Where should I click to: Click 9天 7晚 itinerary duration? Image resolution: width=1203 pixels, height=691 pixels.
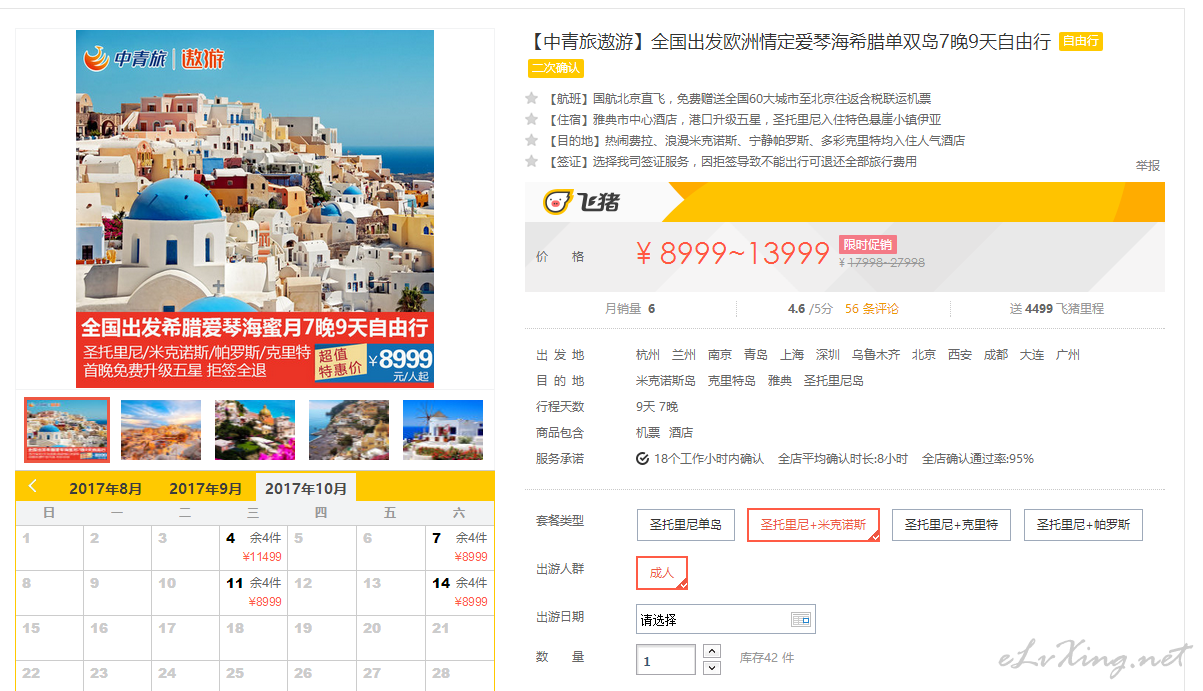click(657, 407)
